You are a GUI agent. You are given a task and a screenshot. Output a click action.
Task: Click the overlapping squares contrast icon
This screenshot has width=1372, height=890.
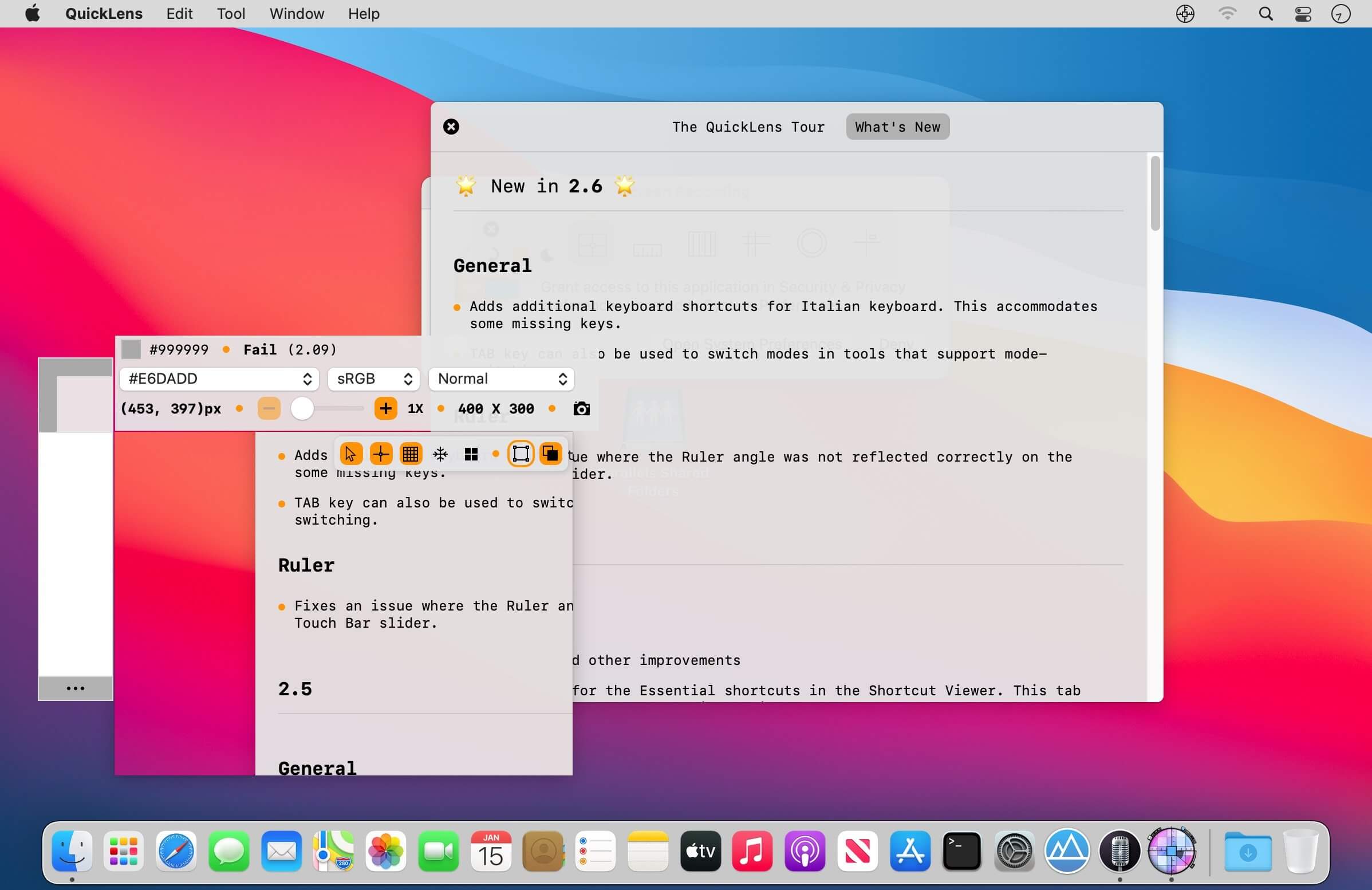pyautogui.click(x=550, y=454)
